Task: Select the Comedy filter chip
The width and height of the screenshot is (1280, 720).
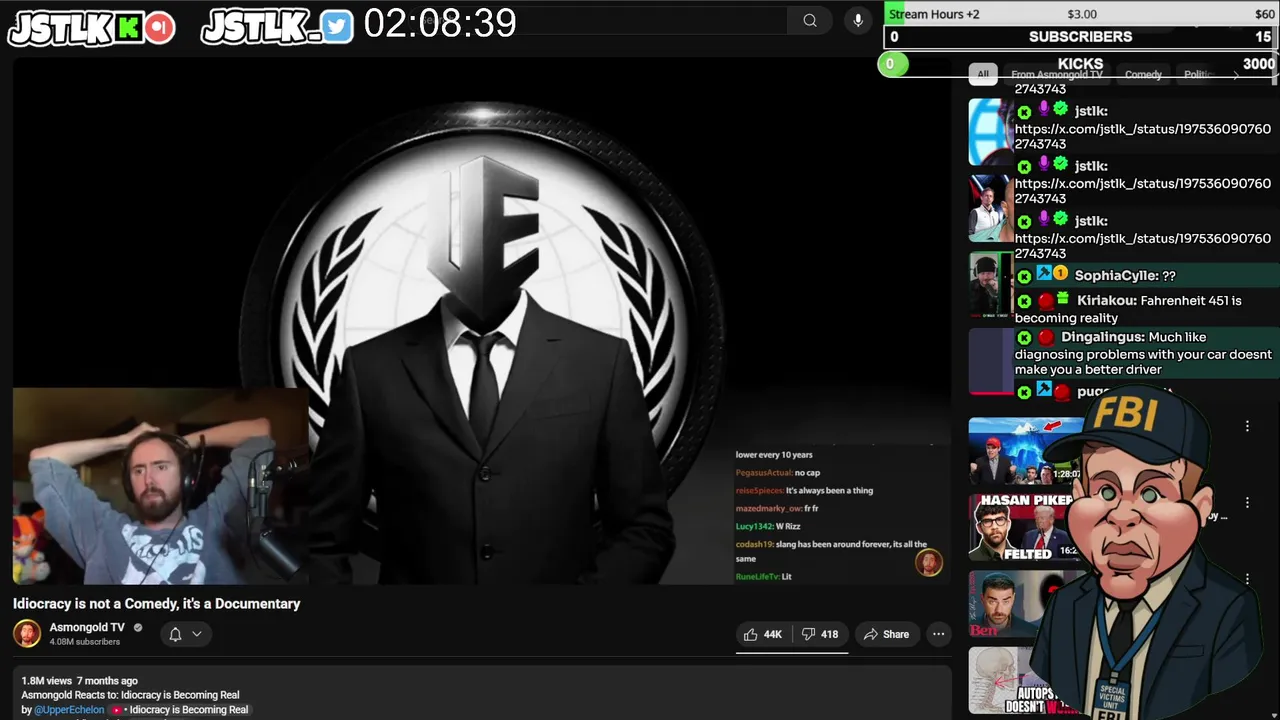Action: (x=1143, y=74)
